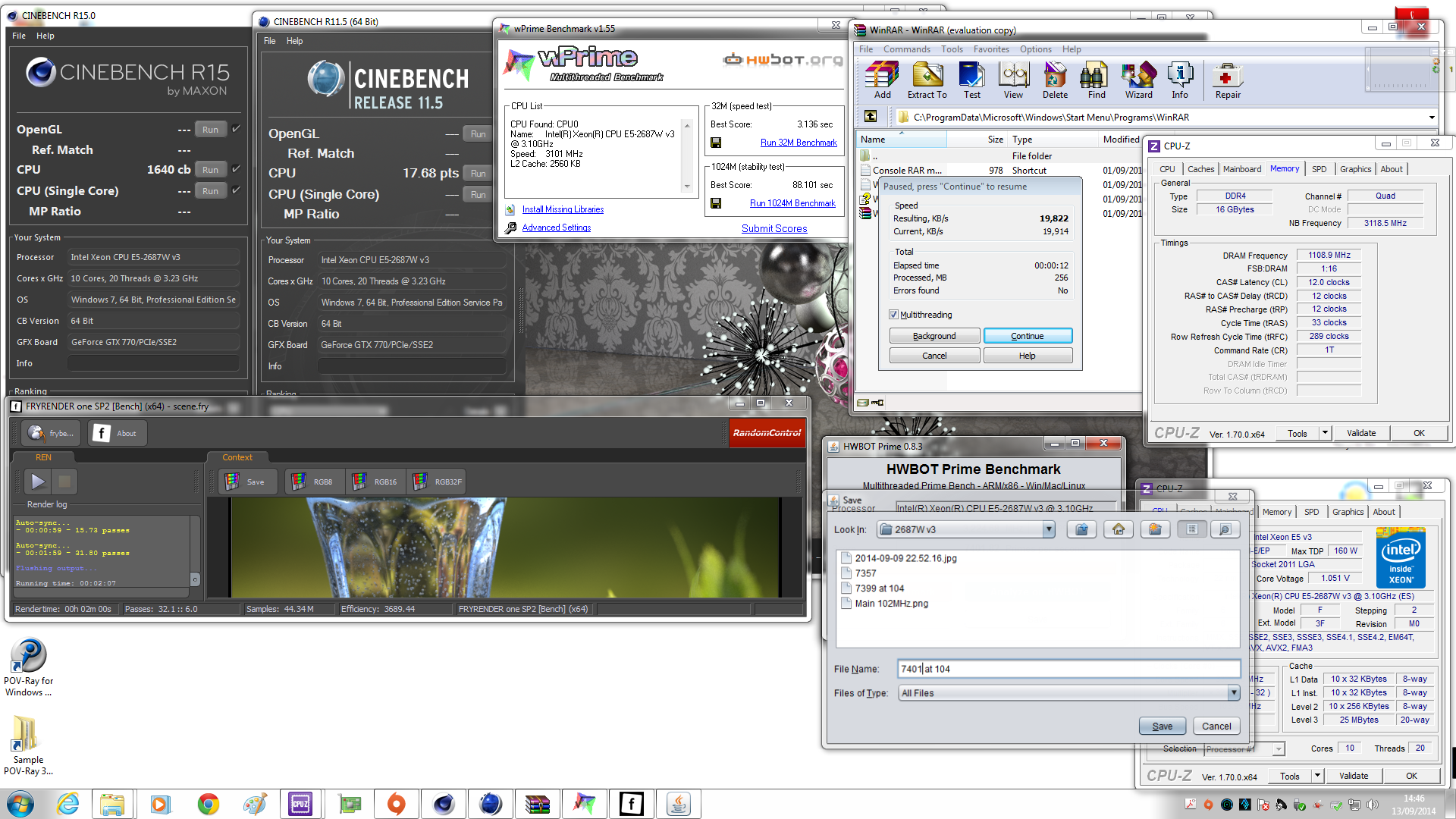Click the Home icon in Save dialog
Viewport: 1456px width, 819px height.
(x=1119, y=529)
